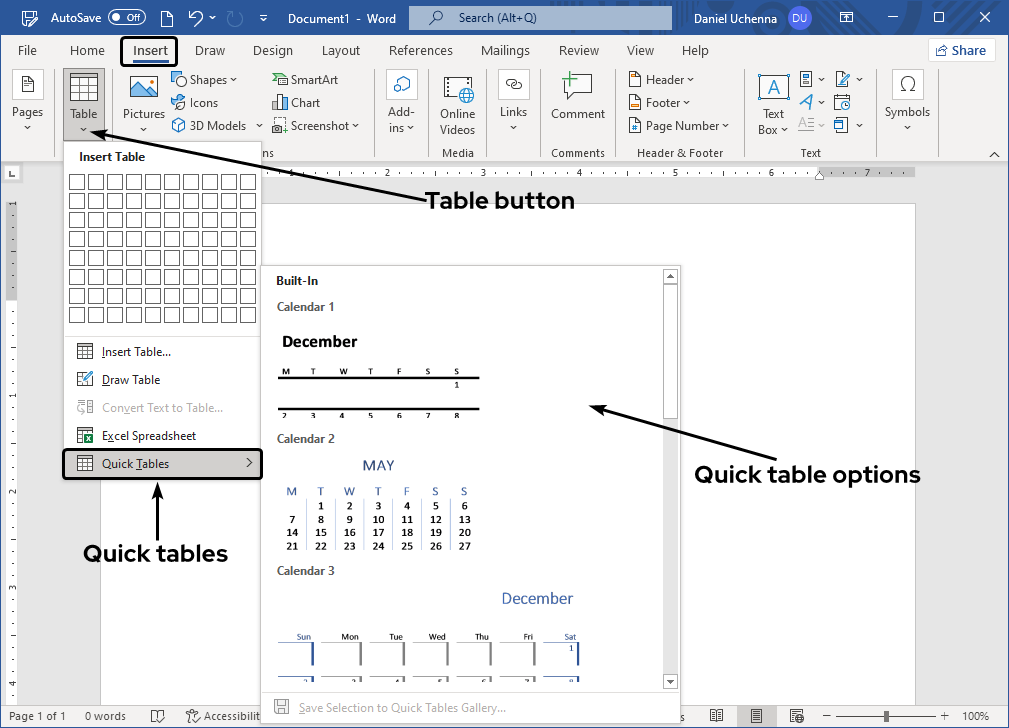Insert the Date and Time
The width and height of the screenshot is (1009, 728).
(x=843, y=102)
